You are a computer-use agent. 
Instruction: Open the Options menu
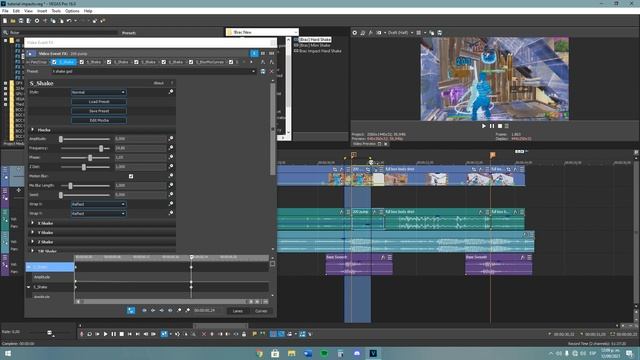coord(72,11)
